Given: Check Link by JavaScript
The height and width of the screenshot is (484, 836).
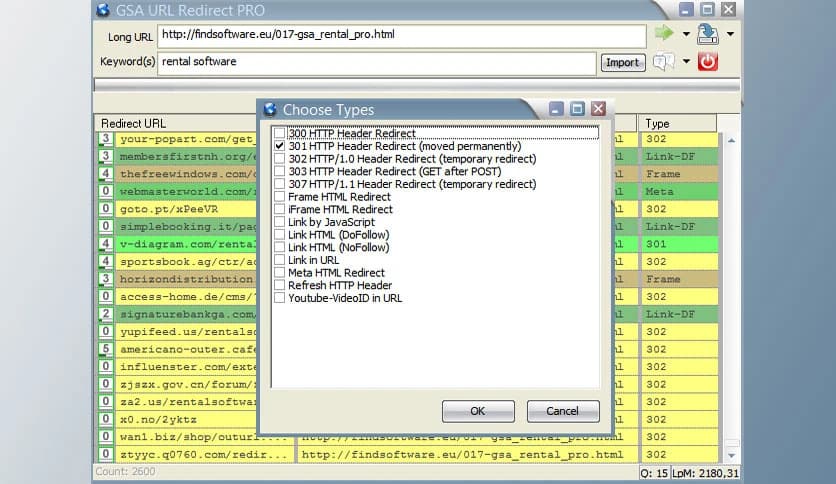Looking at the screenshot, I should point(279,222).
